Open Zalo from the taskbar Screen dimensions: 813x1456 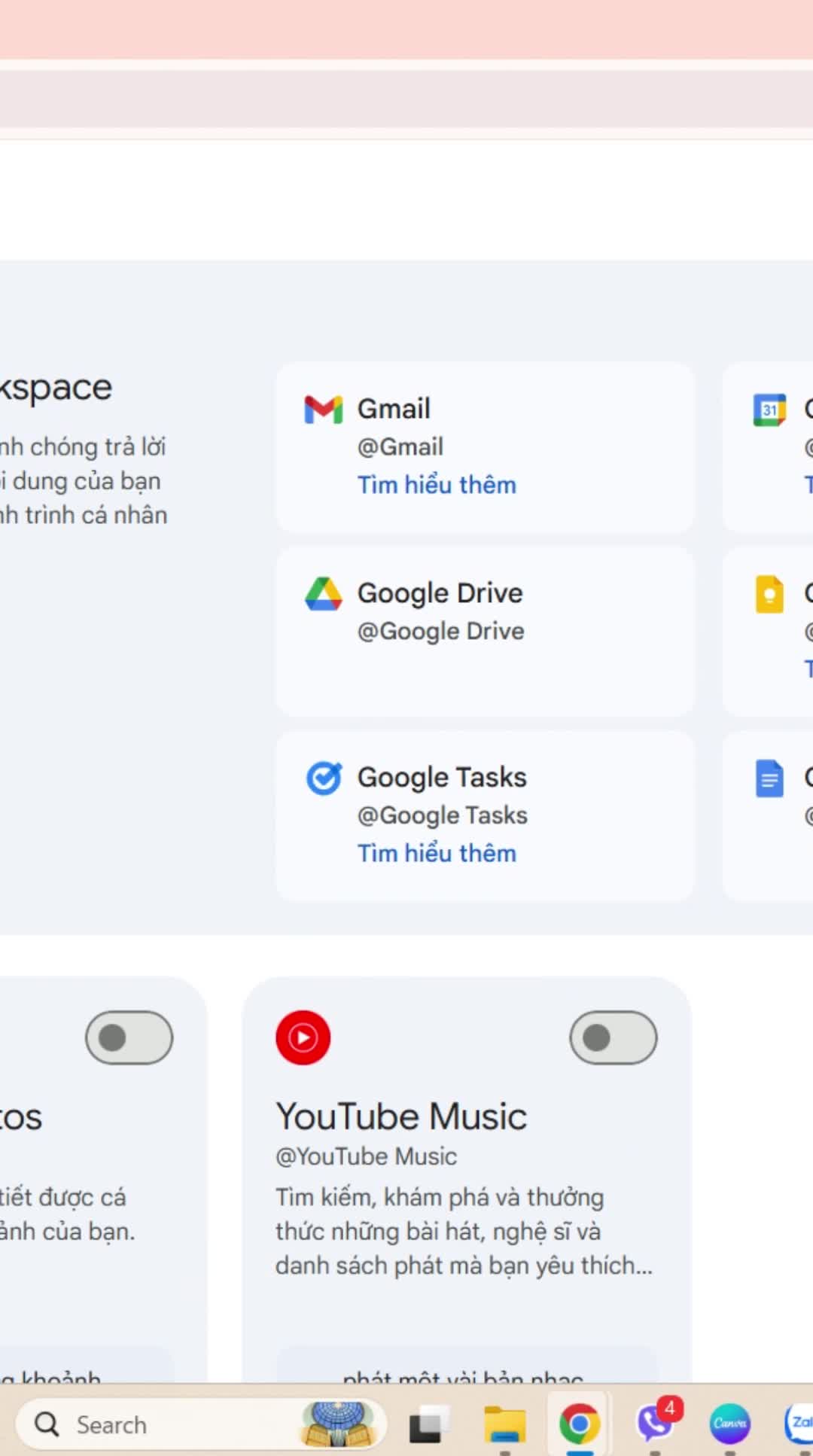[799, 1424]
